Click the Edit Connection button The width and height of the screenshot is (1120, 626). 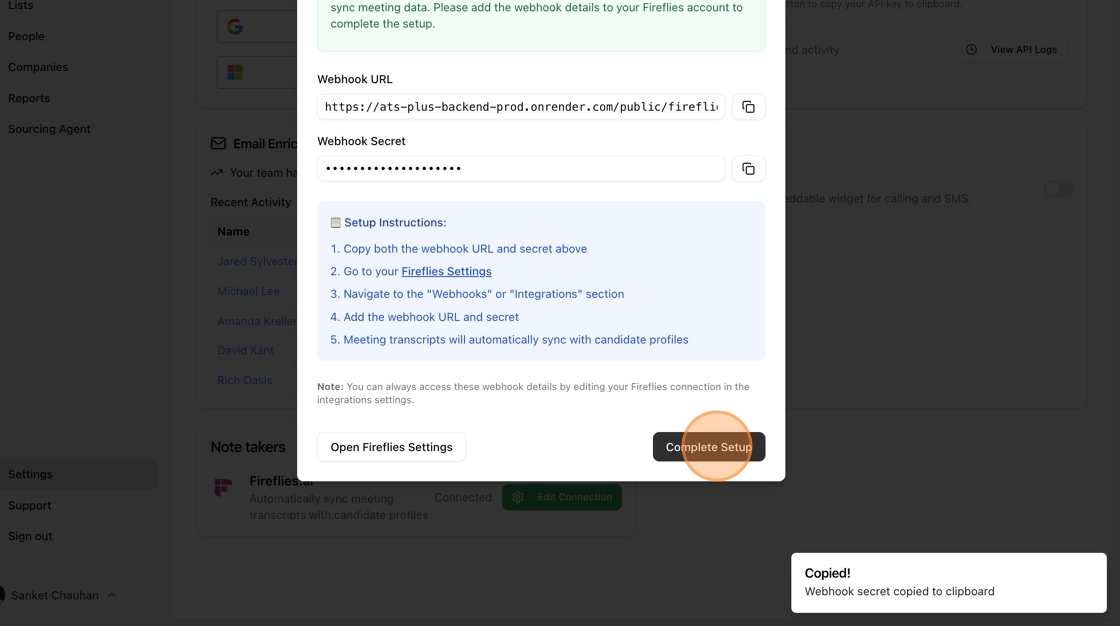tap(561, 497)
